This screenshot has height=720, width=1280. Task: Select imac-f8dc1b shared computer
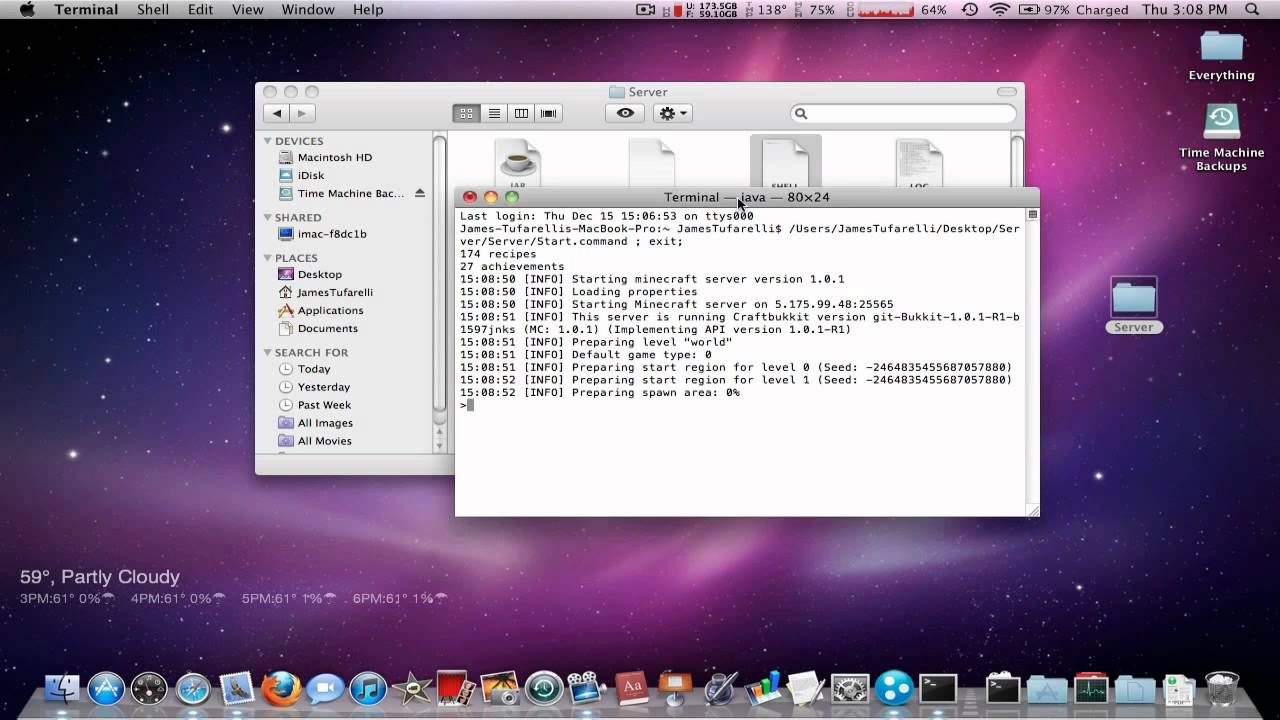[x=331, y=234]
